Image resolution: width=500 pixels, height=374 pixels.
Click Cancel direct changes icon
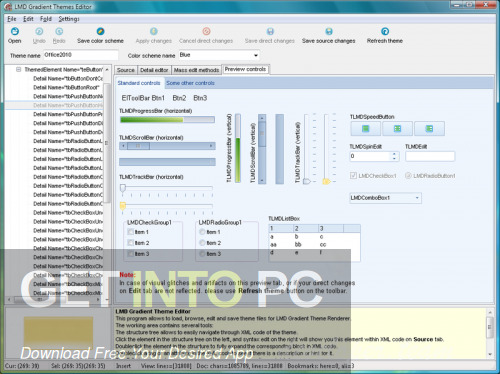[x=206, y=31]
